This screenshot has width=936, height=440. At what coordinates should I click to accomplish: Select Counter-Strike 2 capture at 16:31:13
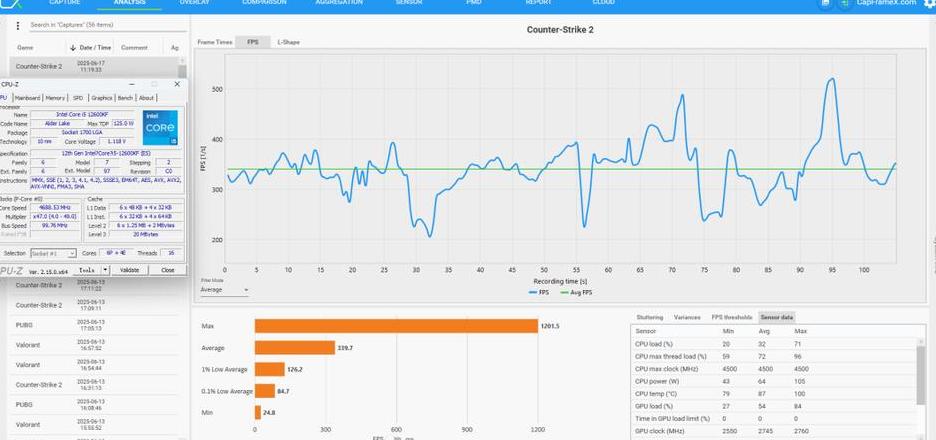(94, 384)
